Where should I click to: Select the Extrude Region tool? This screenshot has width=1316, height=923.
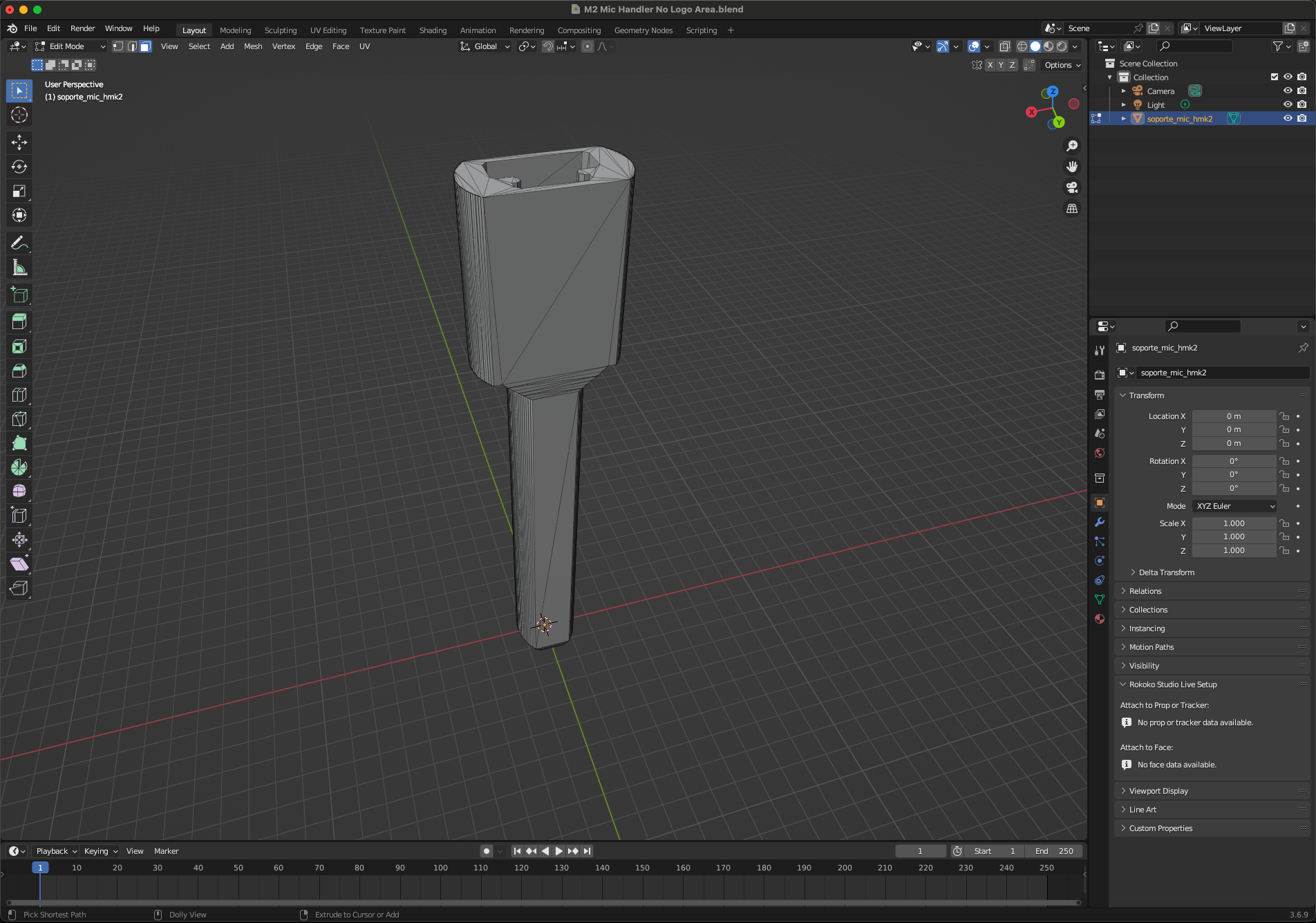(x=19, y=321)
